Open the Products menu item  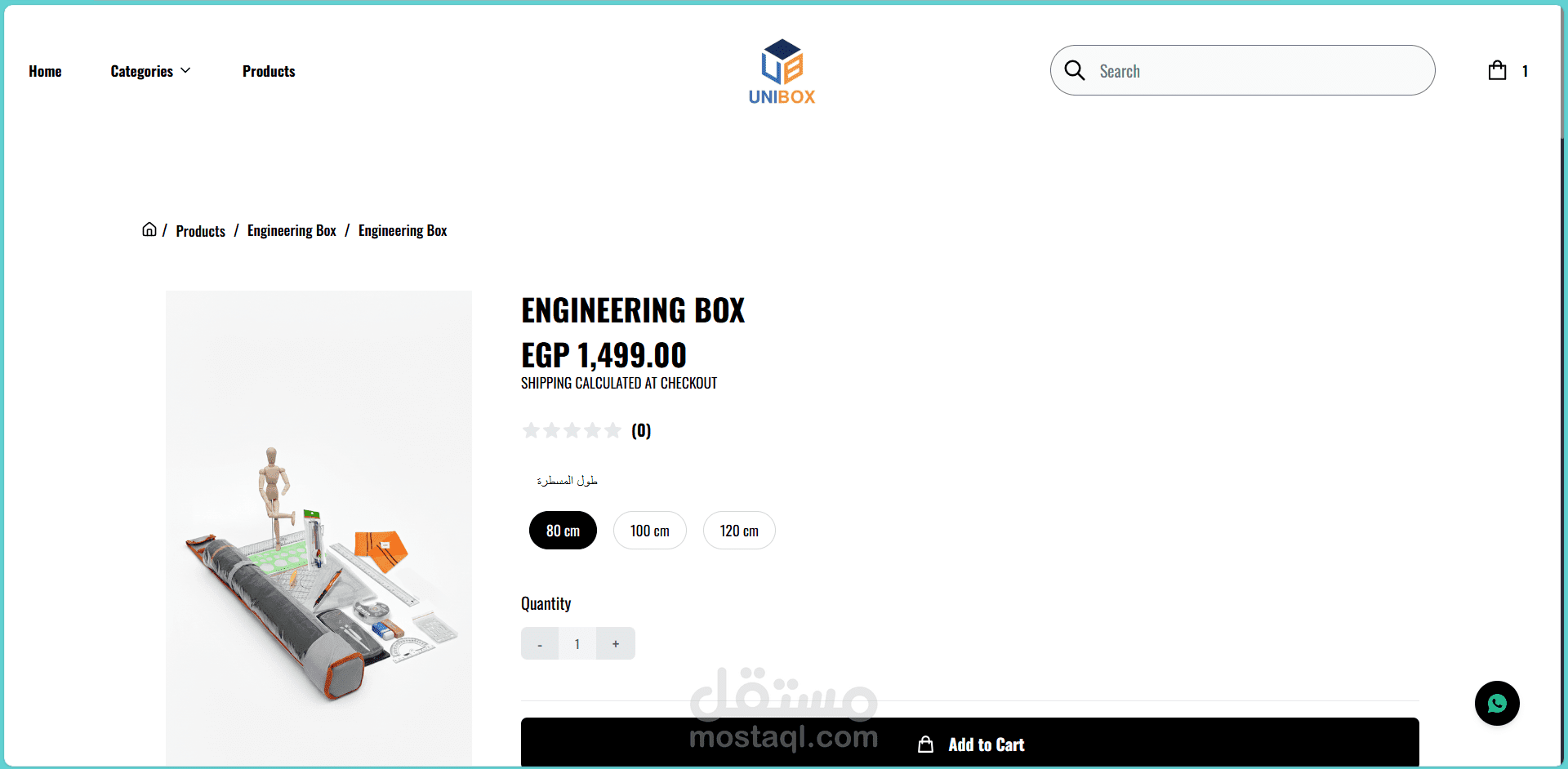point(269,71)
